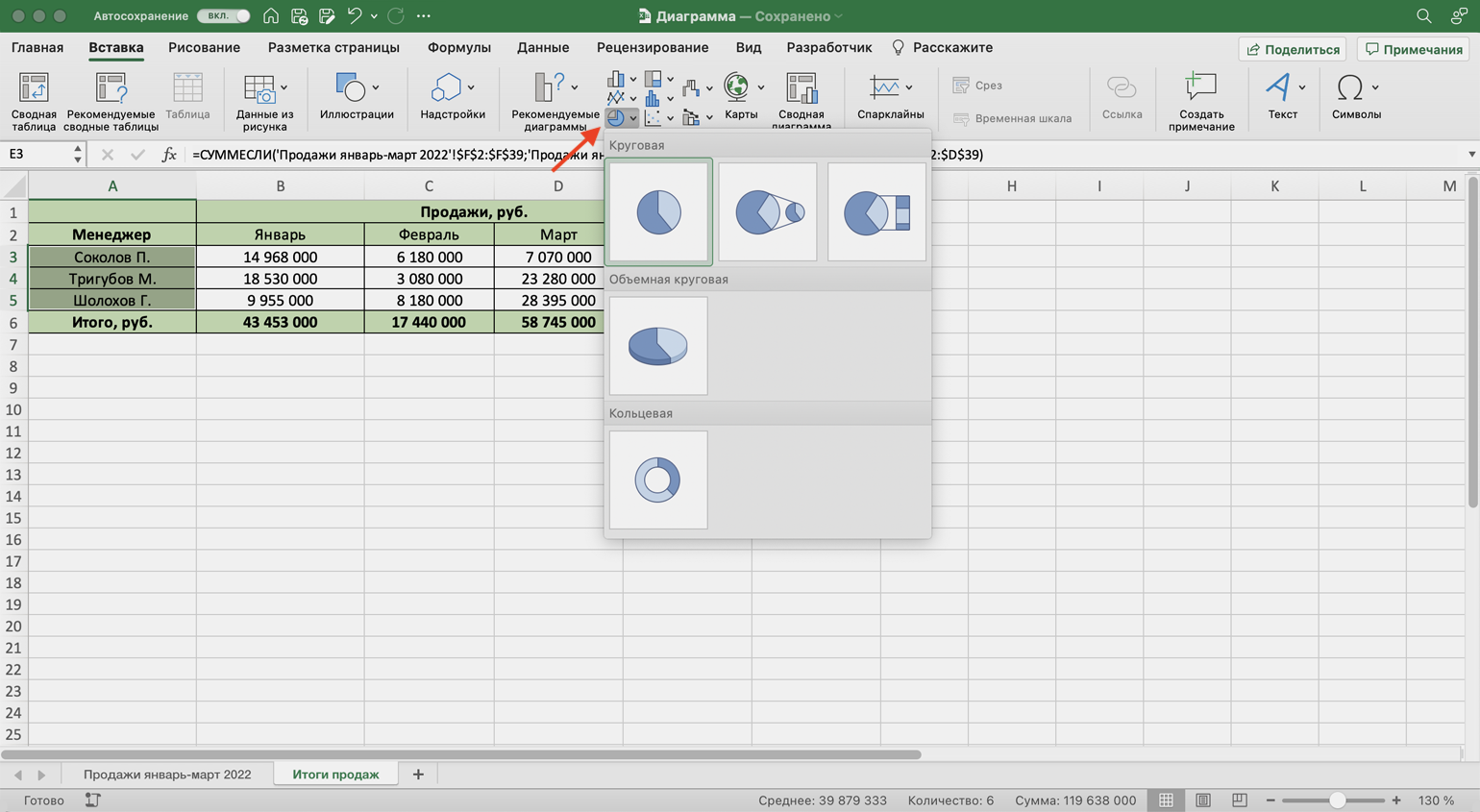Insert the 3D pie chart
Viewport: 1480px width, 812px height.
point(658,346)
